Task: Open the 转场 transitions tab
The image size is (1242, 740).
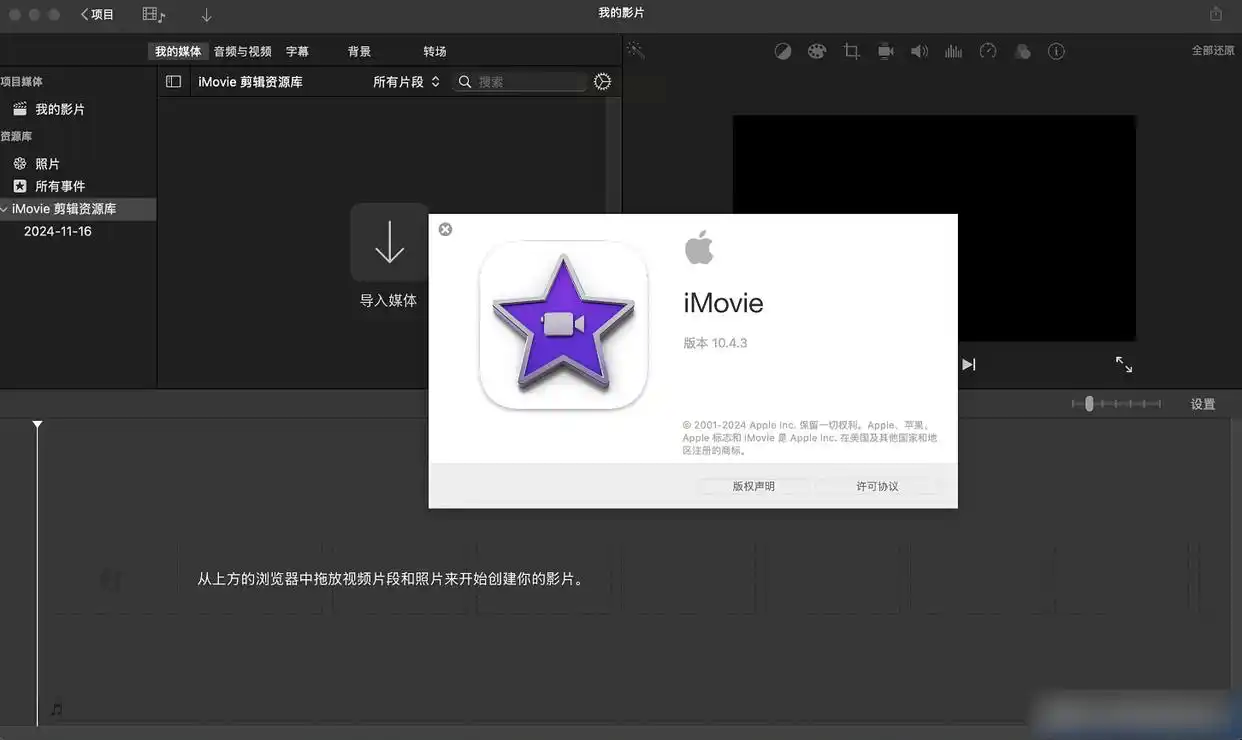Action: tap(434, 51)
